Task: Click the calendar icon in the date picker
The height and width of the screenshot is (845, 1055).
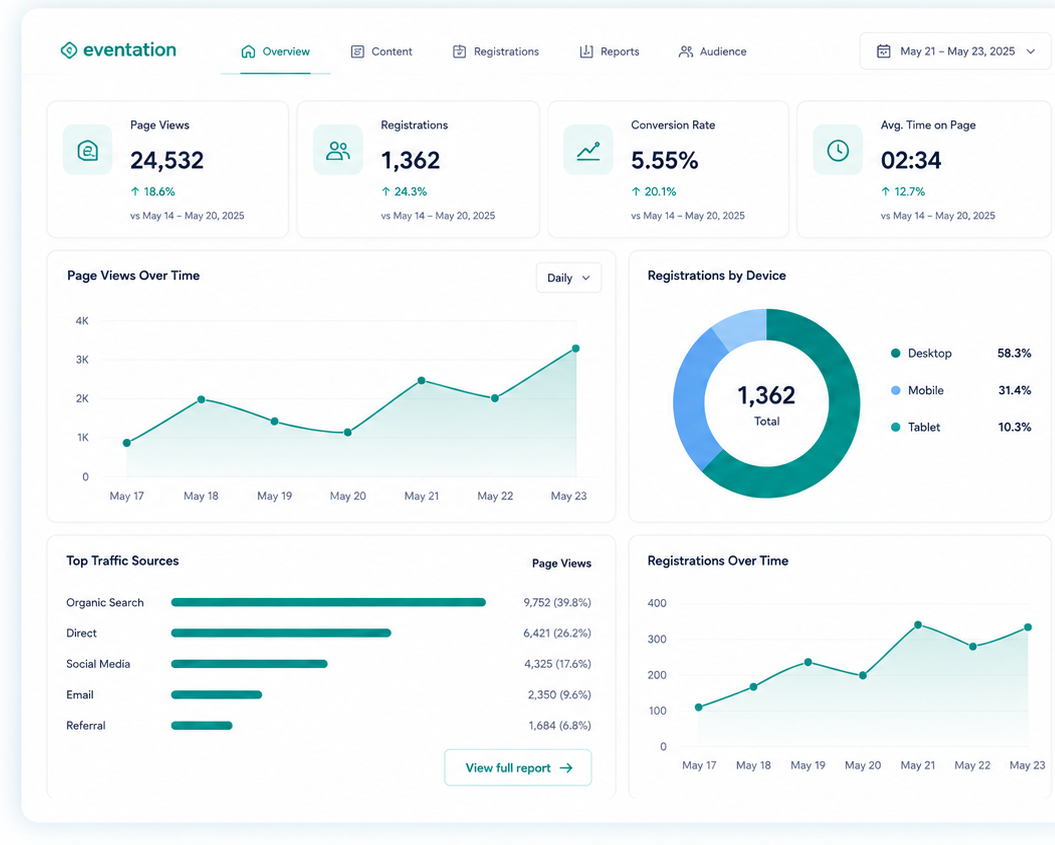Action: [883, 51]
